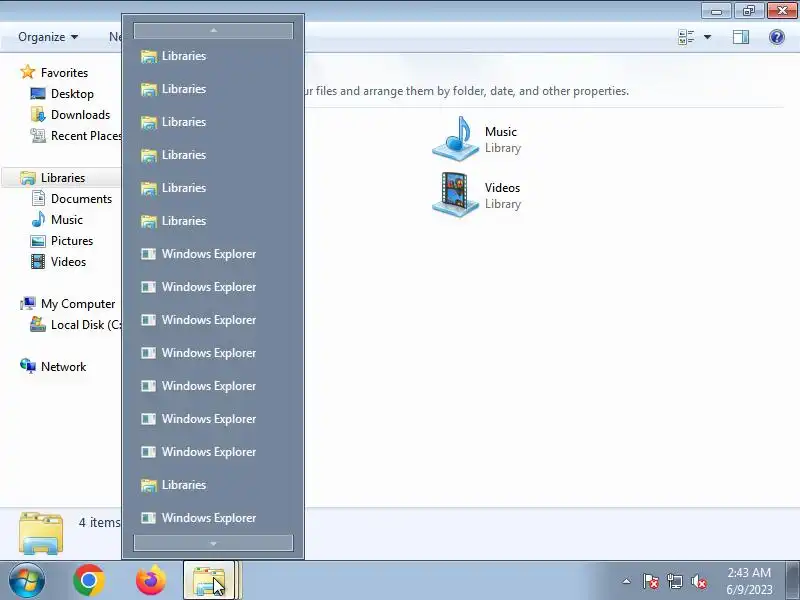
Task: Click scroll-down arrow below window list
Action: pos(213,543)
